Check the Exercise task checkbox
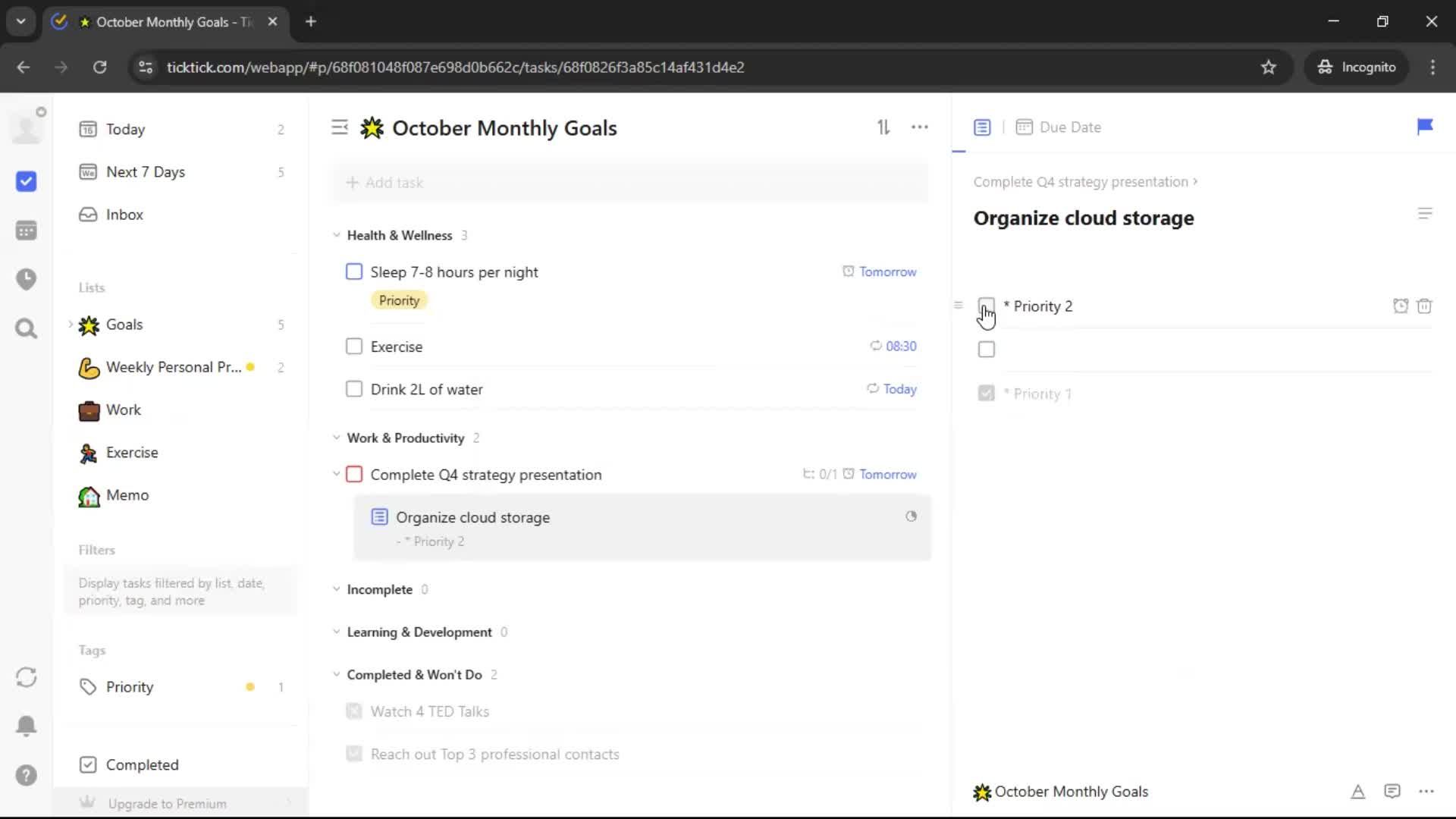Screen dimensions: 1456x819 354,347
